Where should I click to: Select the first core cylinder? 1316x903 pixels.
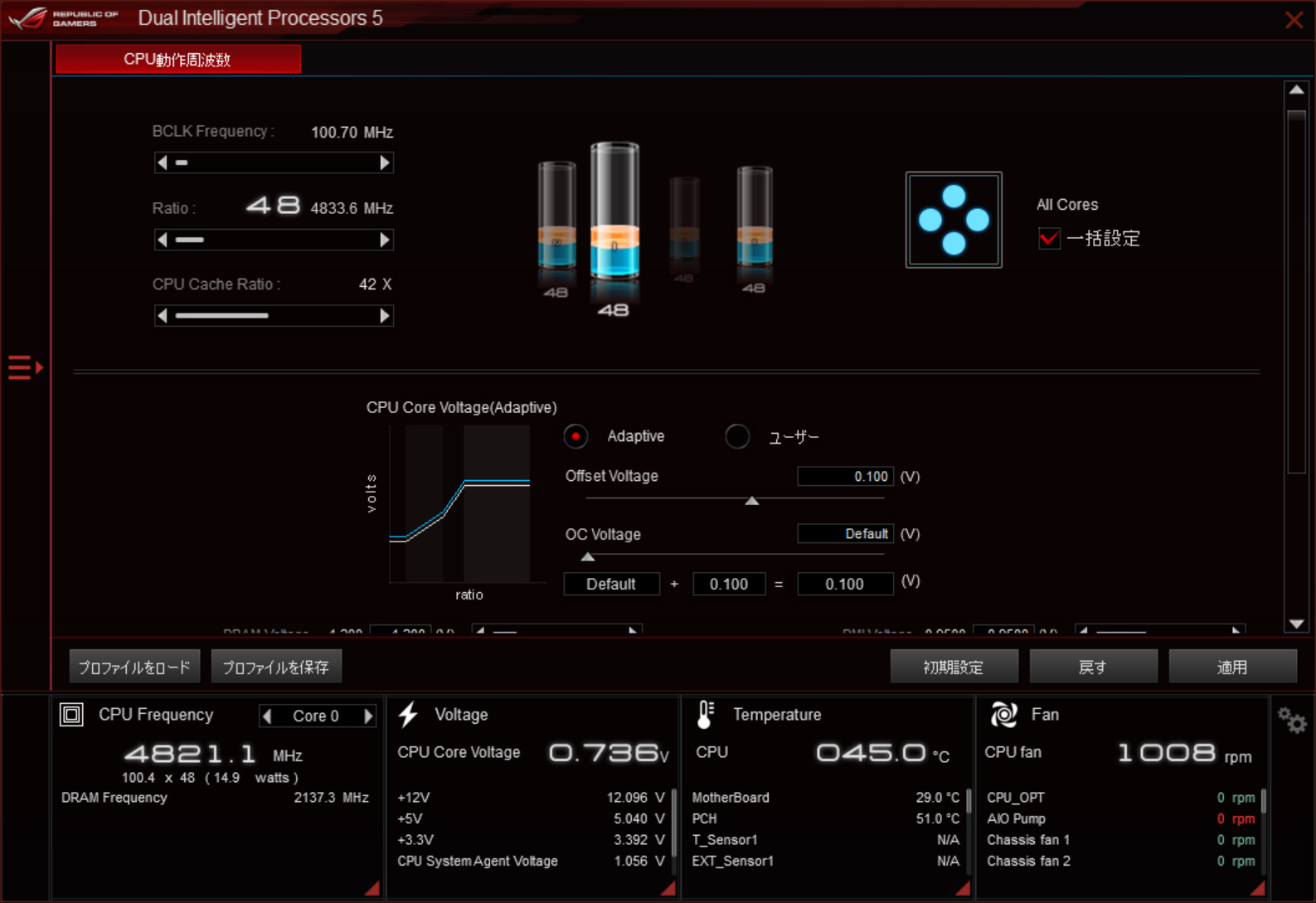pos(556,217)
